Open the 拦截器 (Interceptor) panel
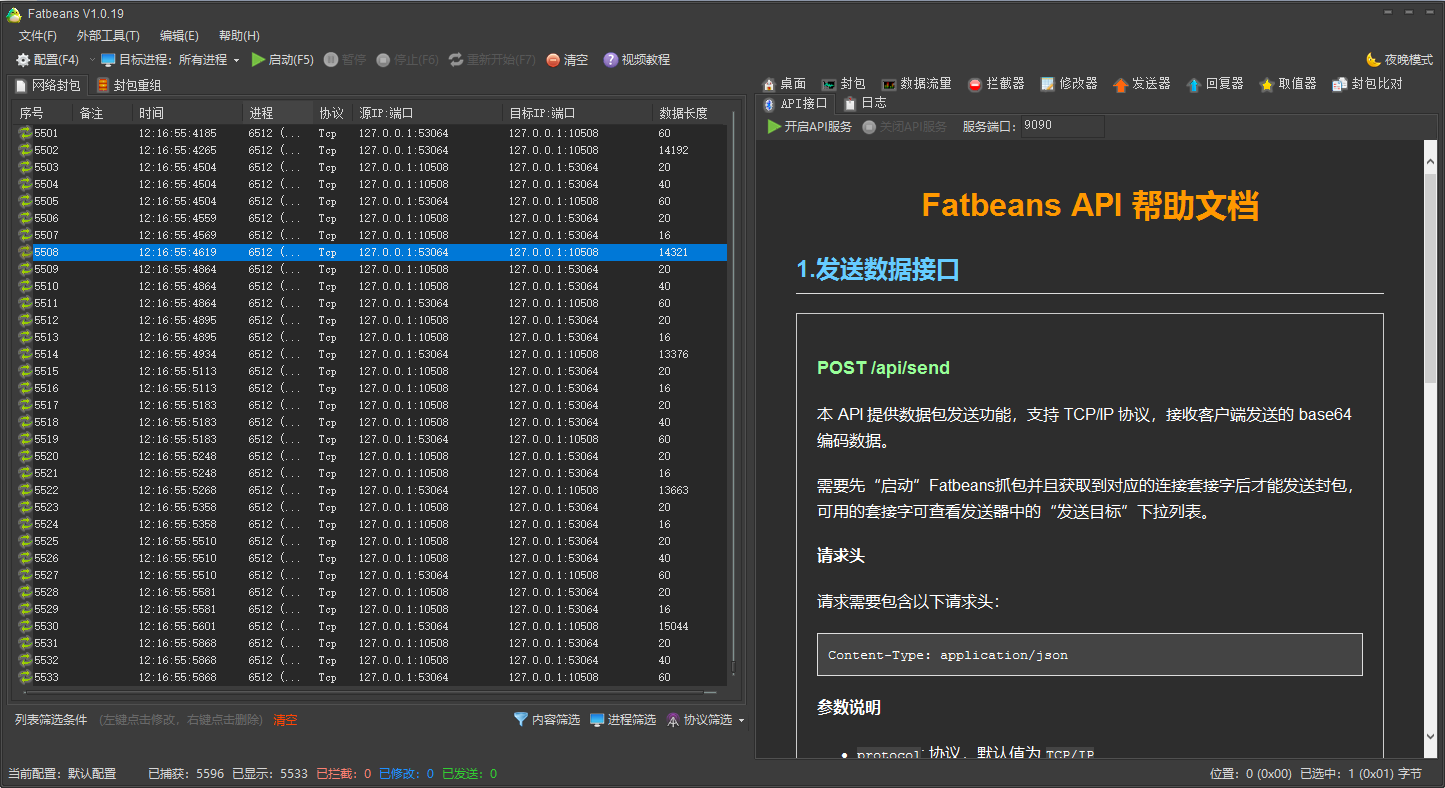This screenshot has width=1445, height=788. tap(995, 83)
